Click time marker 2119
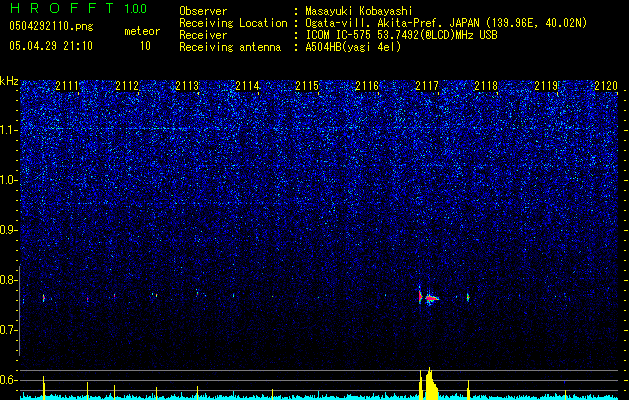Viewport: 629px width, 400px height. coord(547,86)
